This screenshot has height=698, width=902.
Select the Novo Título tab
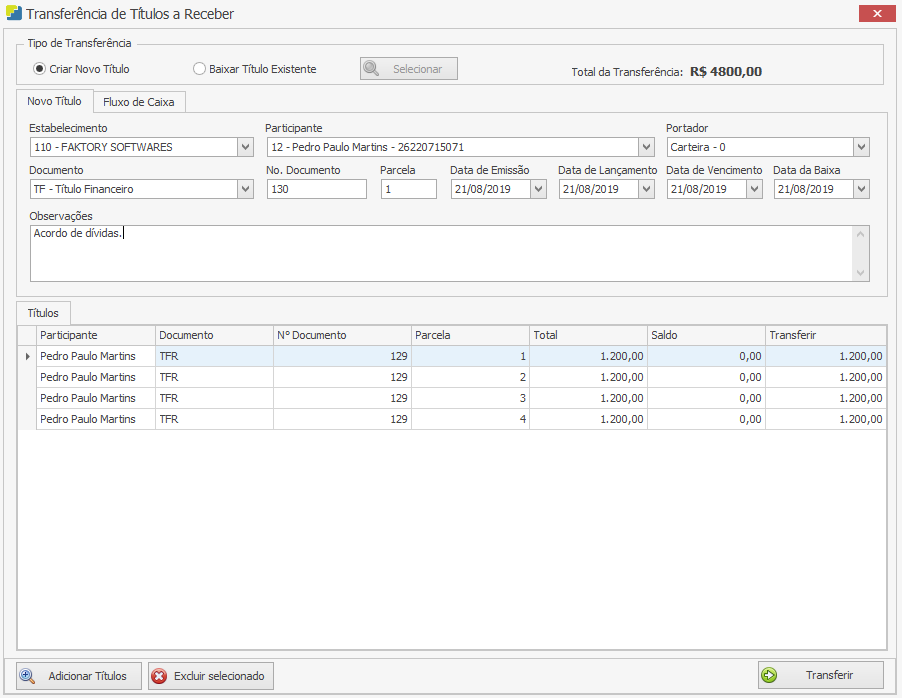pos(54,101)
